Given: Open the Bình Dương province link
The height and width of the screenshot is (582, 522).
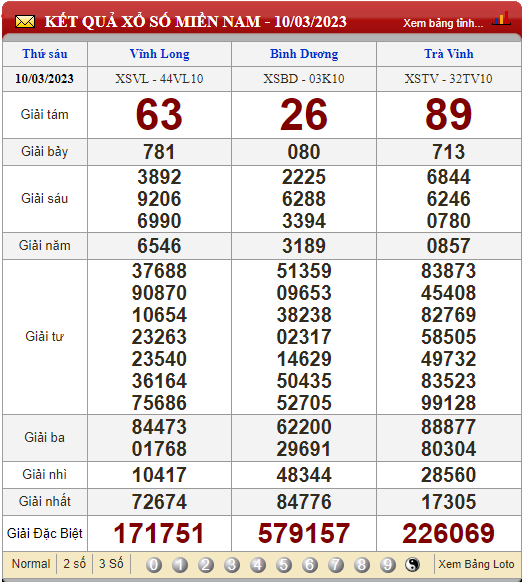Looking at the screenshot, I should coord(304,54).
